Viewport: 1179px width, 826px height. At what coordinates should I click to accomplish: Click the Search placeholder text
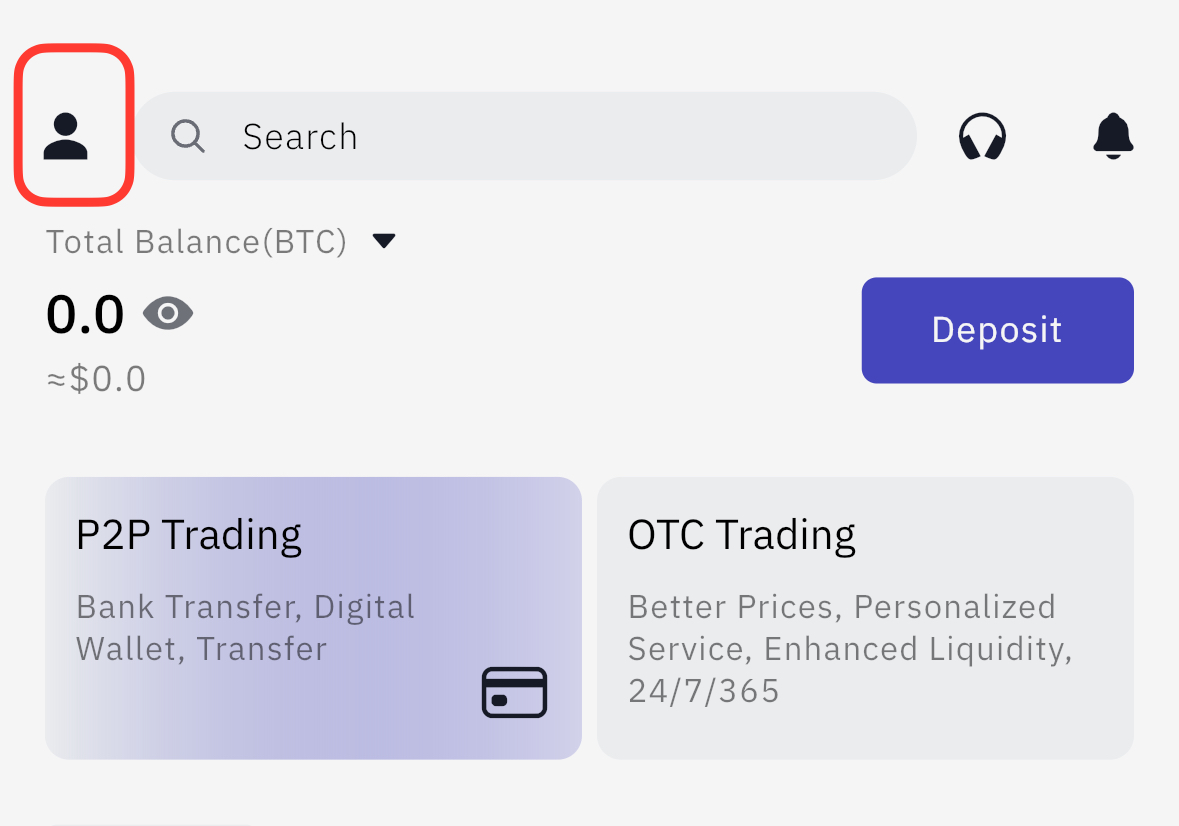(300, 137)
